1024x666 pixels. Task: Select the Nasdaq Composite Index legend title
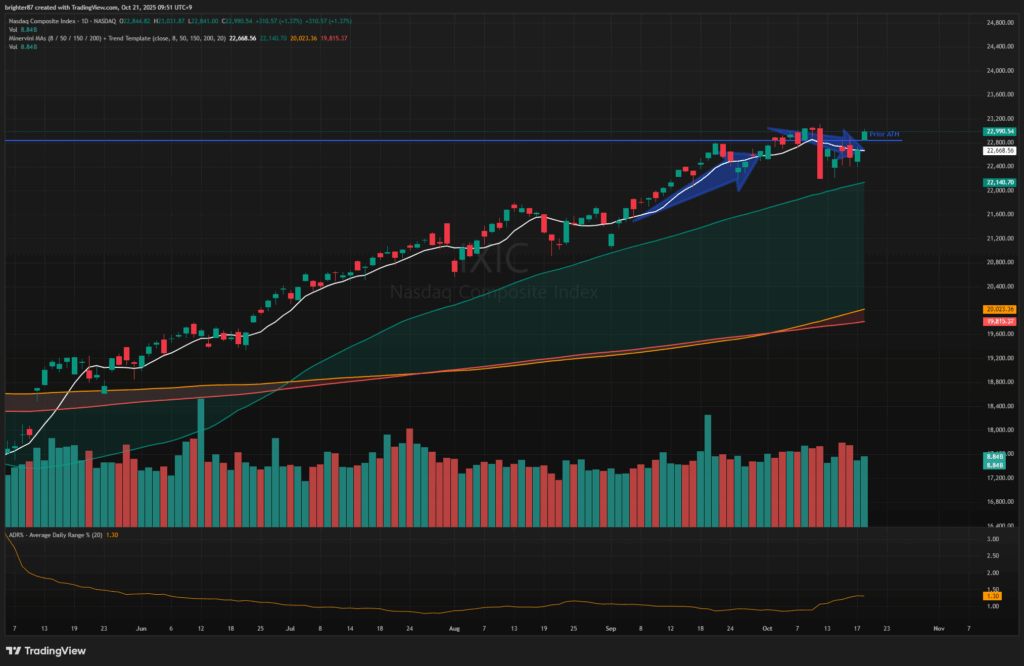pyautogui.click(x=60, y=21)
